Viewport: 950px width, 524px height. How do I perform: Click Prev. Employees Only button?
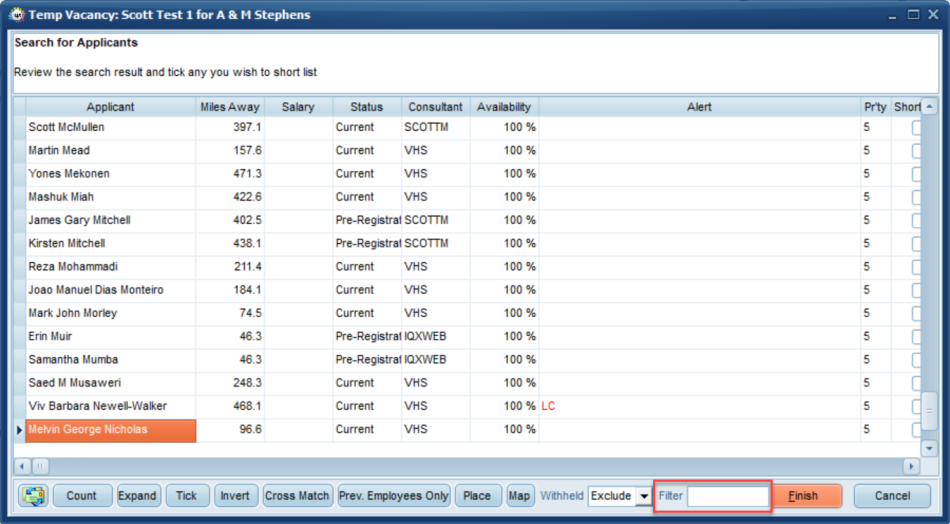point(394,496)
